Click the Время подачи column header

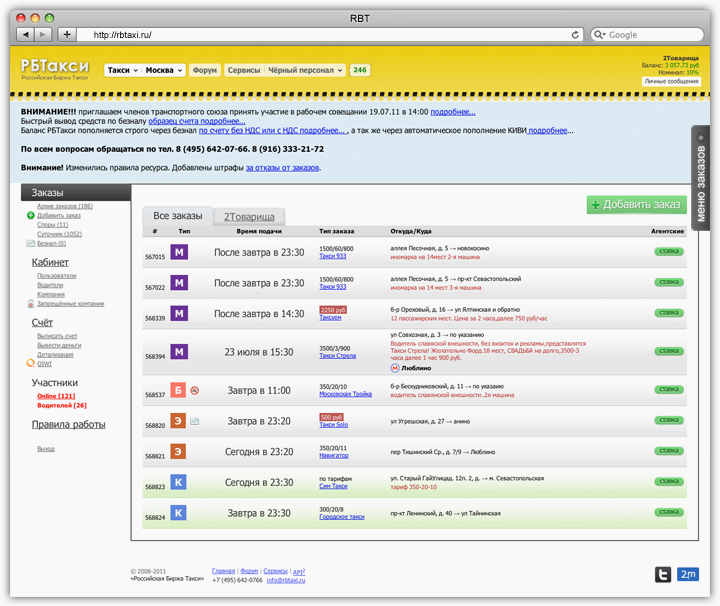pyautogui.click(x=259, y=231)
